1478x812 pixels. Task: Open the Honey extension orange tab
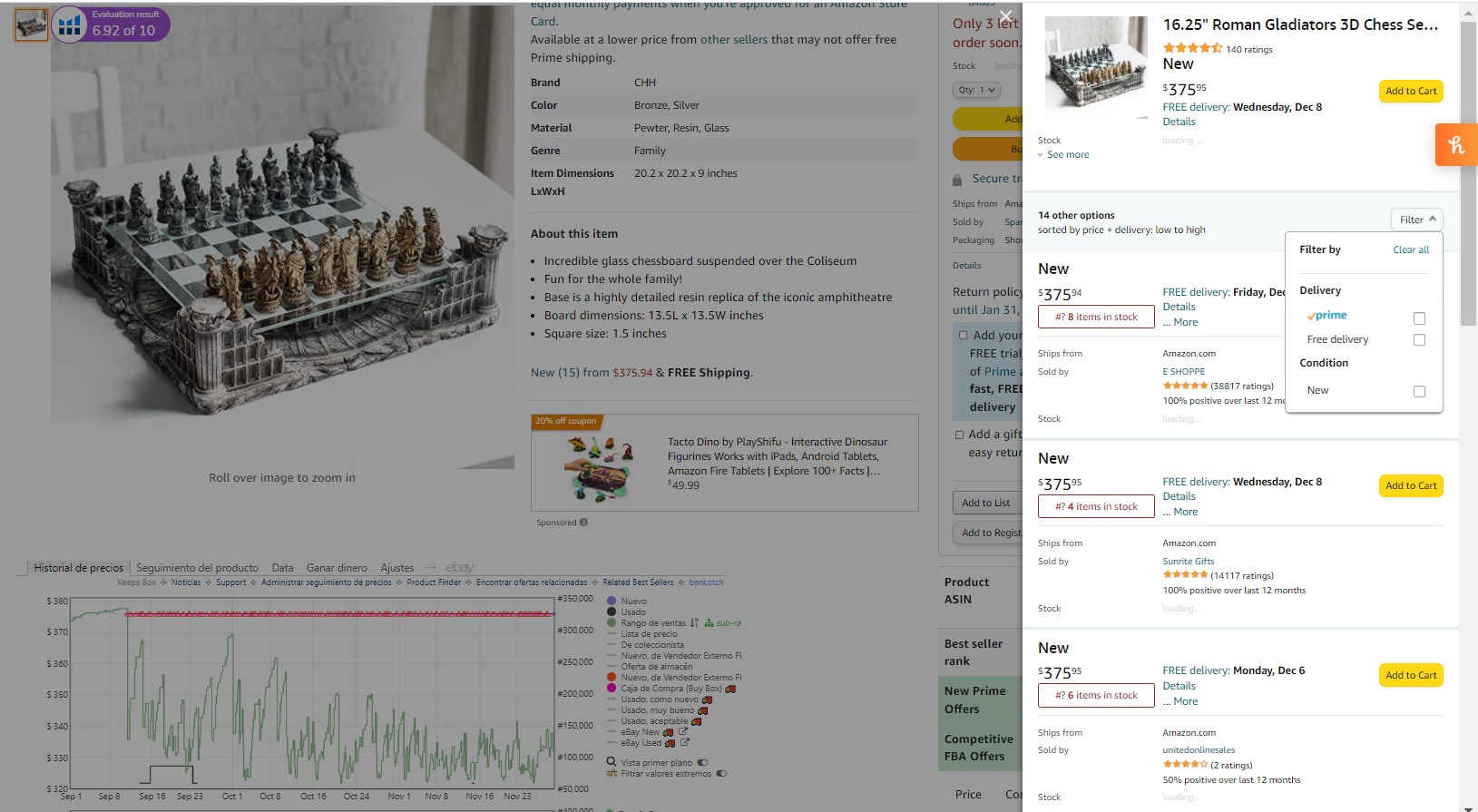1456,144
